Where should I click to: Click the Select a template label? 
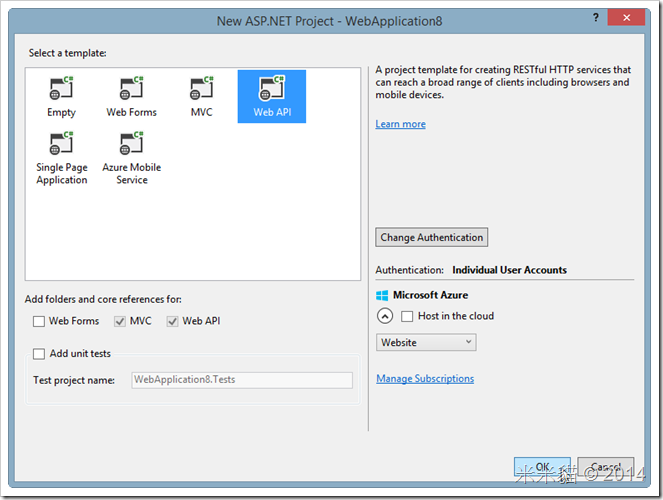[68, 53]
